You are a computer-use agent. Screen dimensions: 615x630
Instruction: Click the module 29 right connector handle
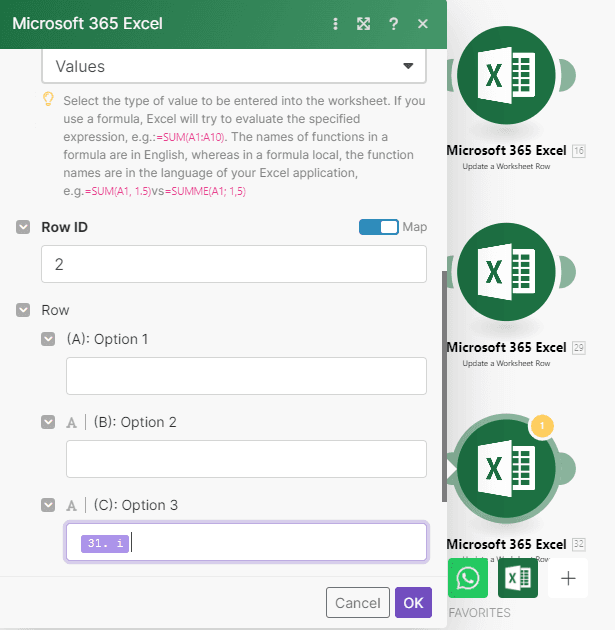(567, 272)
